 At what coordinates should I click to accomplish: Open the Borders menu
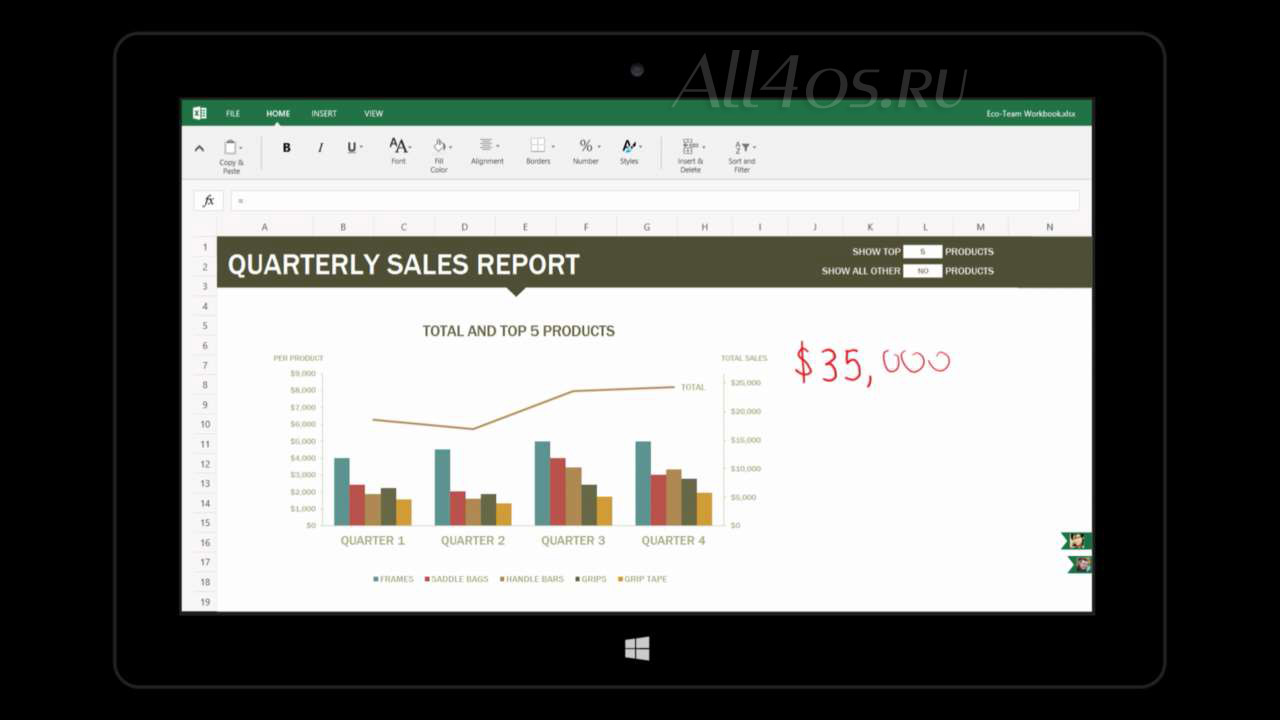pyautogui.click(x=539, y=151)
